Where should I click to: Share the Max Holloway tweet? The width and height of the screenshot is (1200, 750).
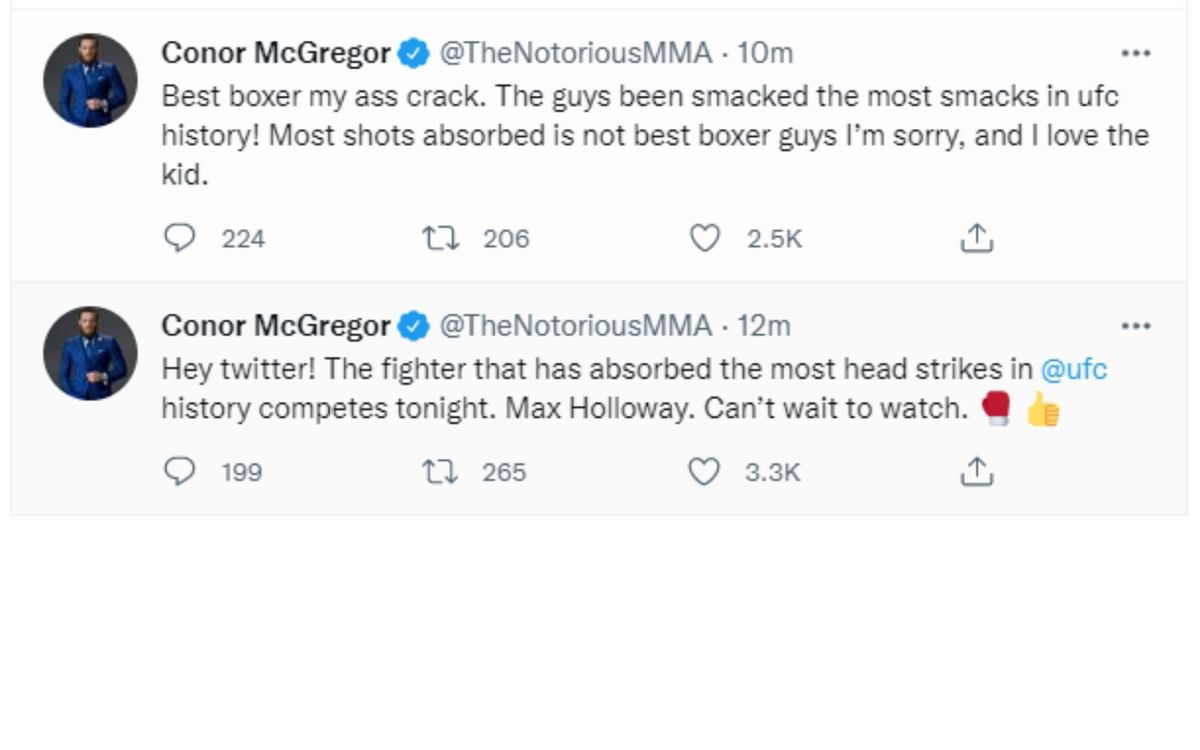(975, 471)
